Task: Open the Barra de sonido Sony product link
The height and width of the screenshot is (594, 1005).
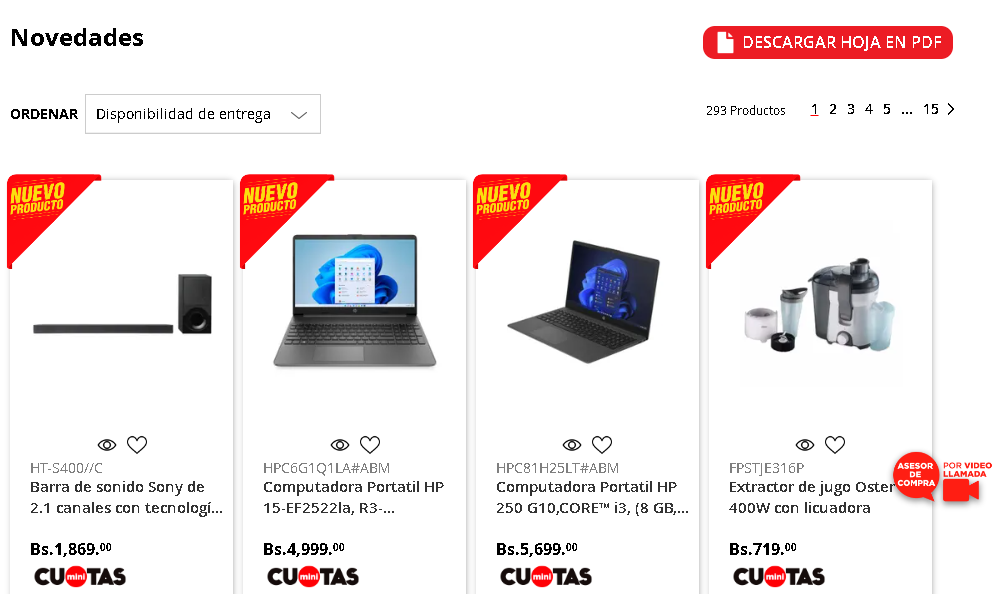Action: [x=126, y=497]
